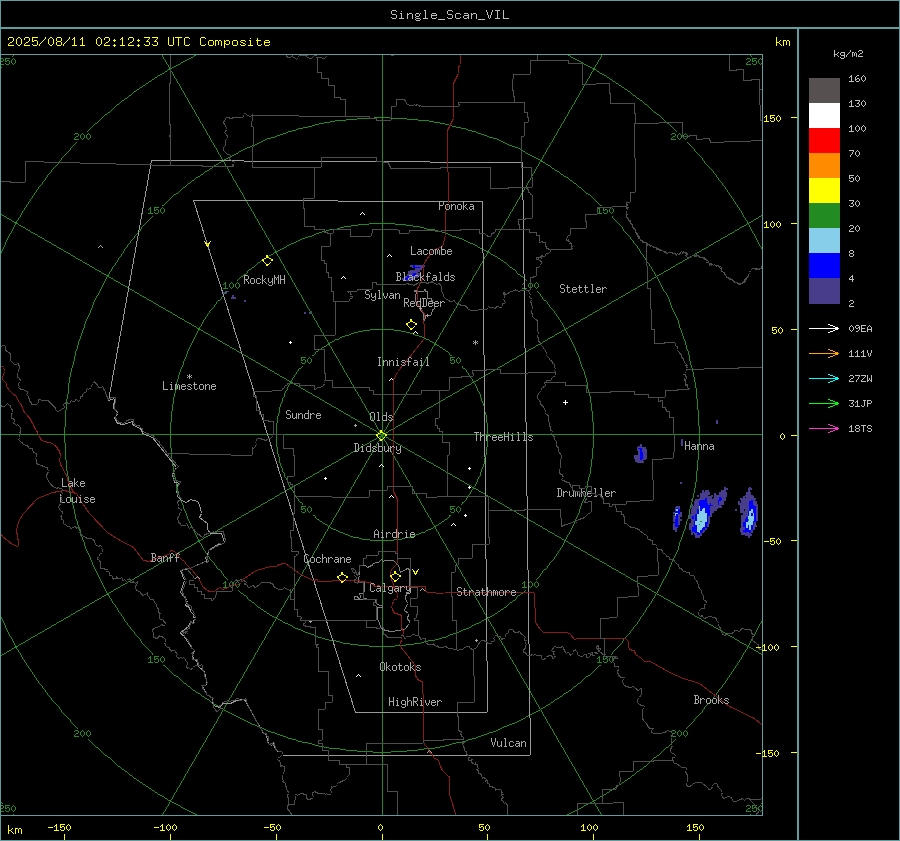Click the Drumheller city label
900x841 pixels.
[586, 493]
